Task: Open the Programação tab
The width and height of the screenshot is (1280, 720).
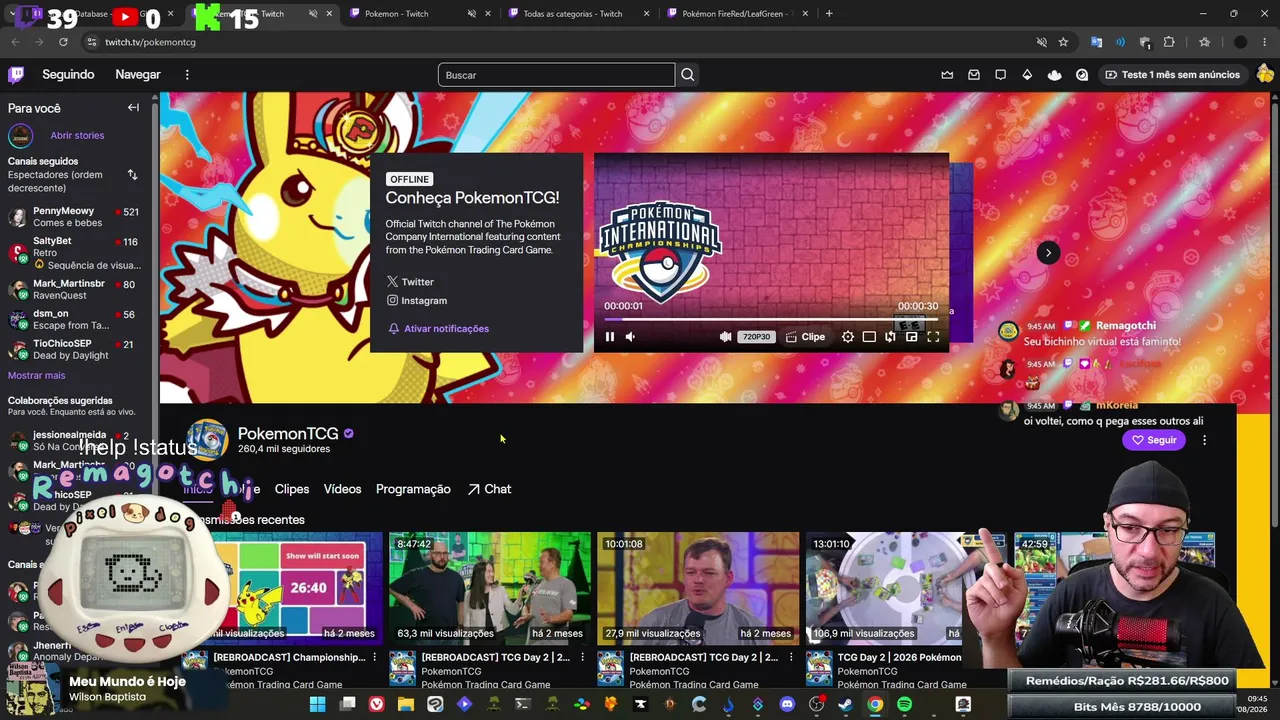Action: tap(413, 489)
